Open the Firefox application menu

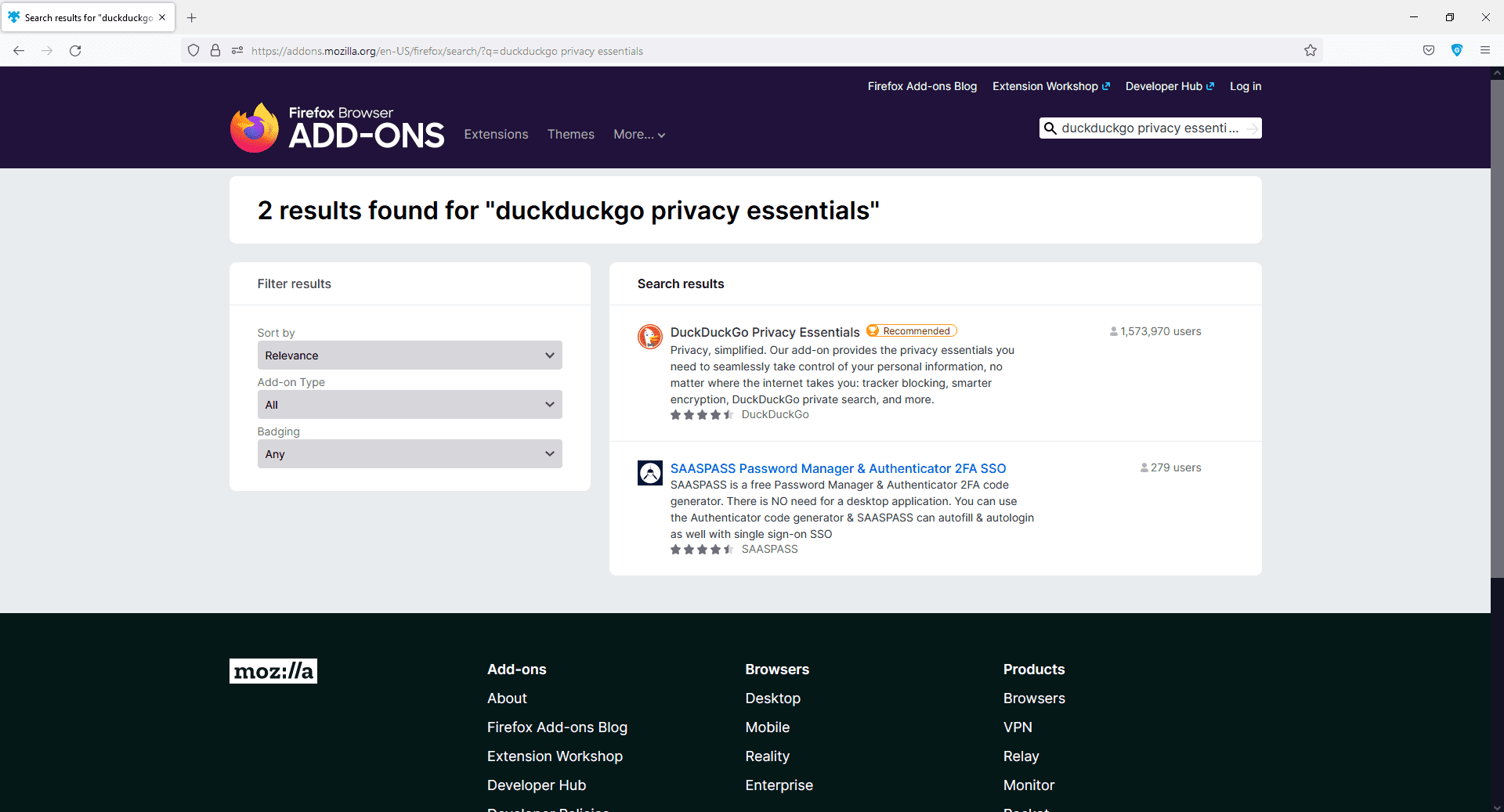tap(1485, 51)
